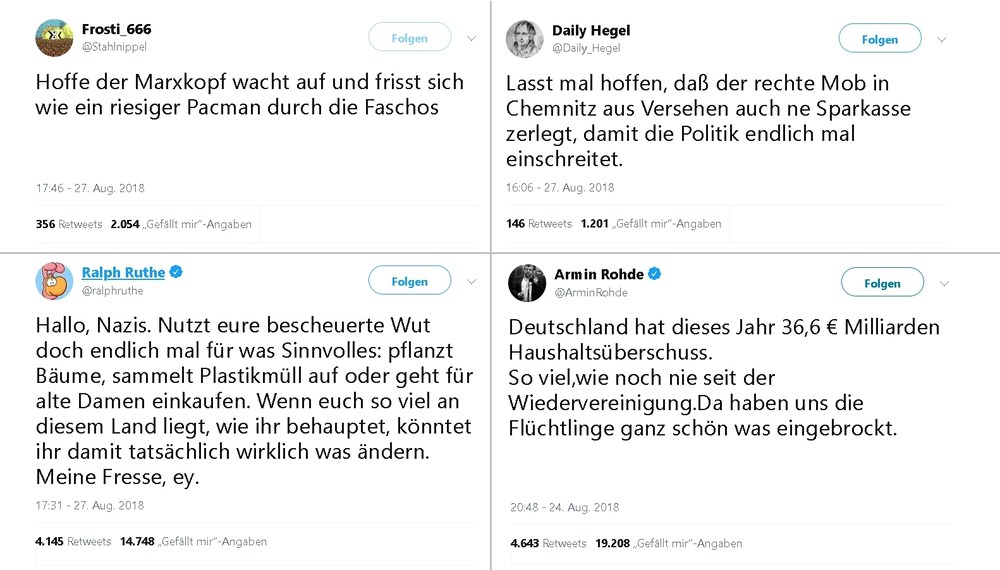View 4.145 Retweets on Ralph Ruthe tweet

(73, 541)
